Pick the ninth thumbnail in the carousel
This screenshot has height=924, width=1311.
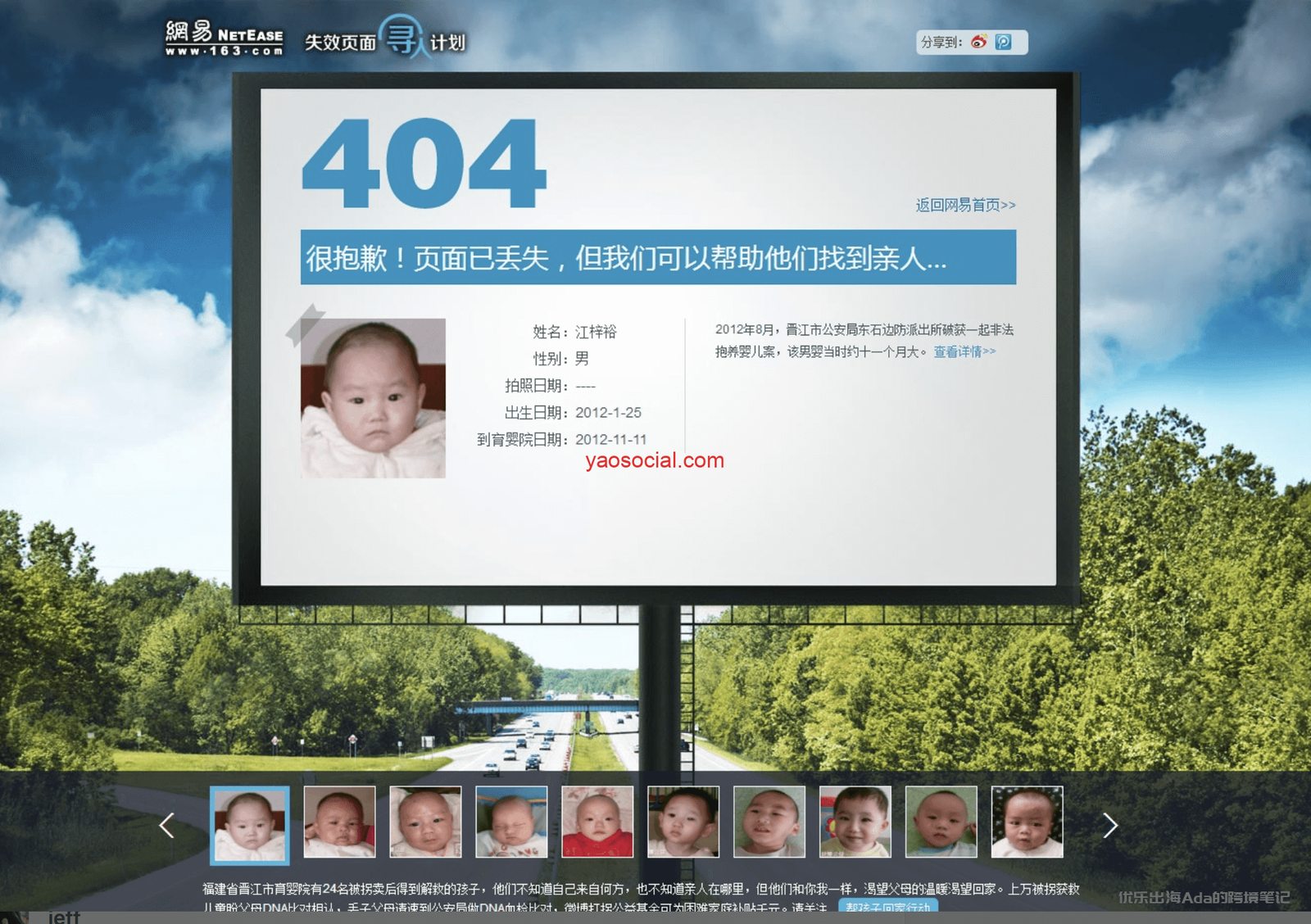click(941, 822)
